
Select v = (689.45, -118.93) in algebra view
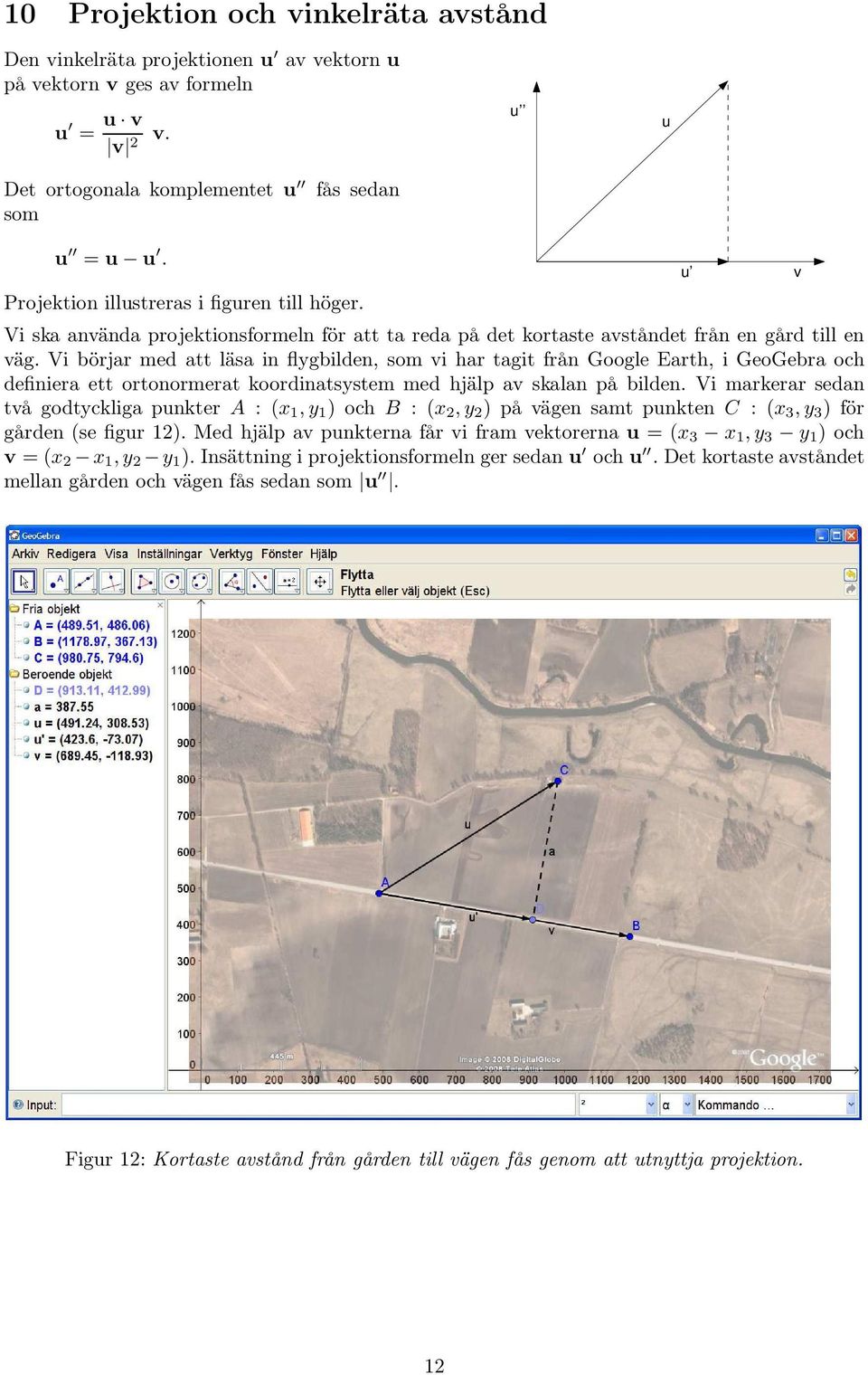tap(93, 755)
